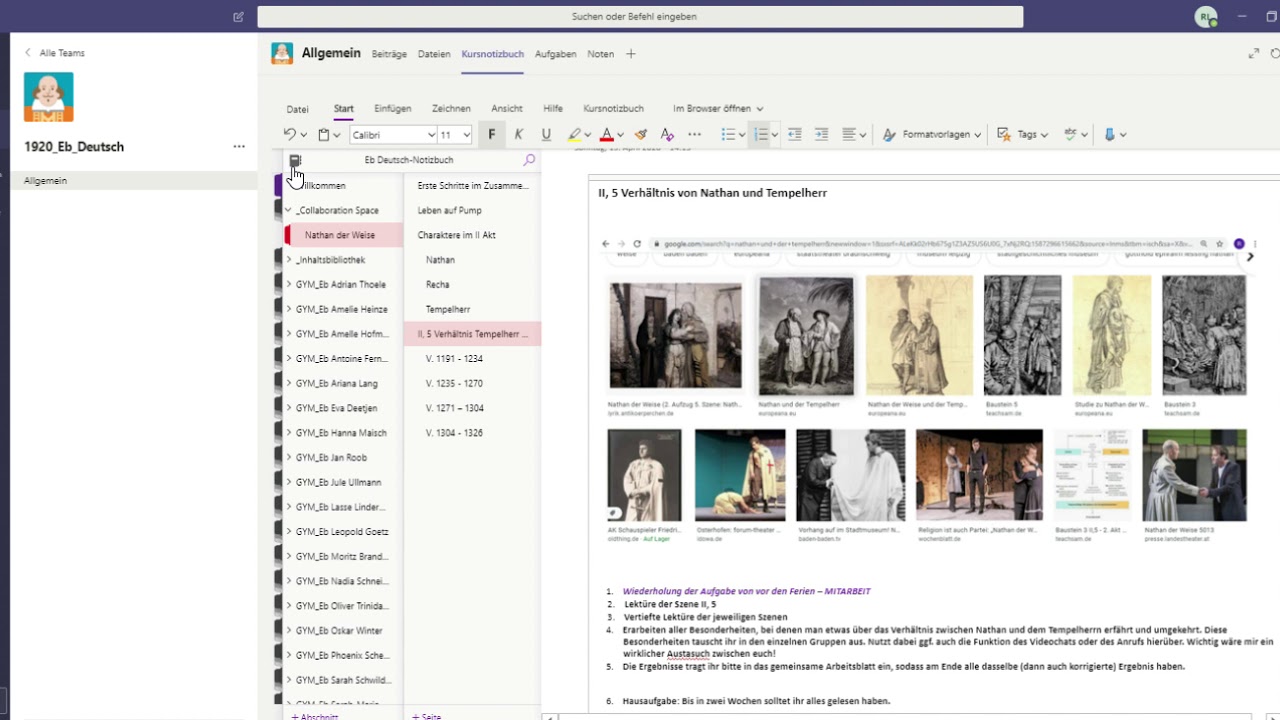Click the notebook search magnifier icon
The height and width of the screenshot is (720, 1280).
tap(529, 160)
